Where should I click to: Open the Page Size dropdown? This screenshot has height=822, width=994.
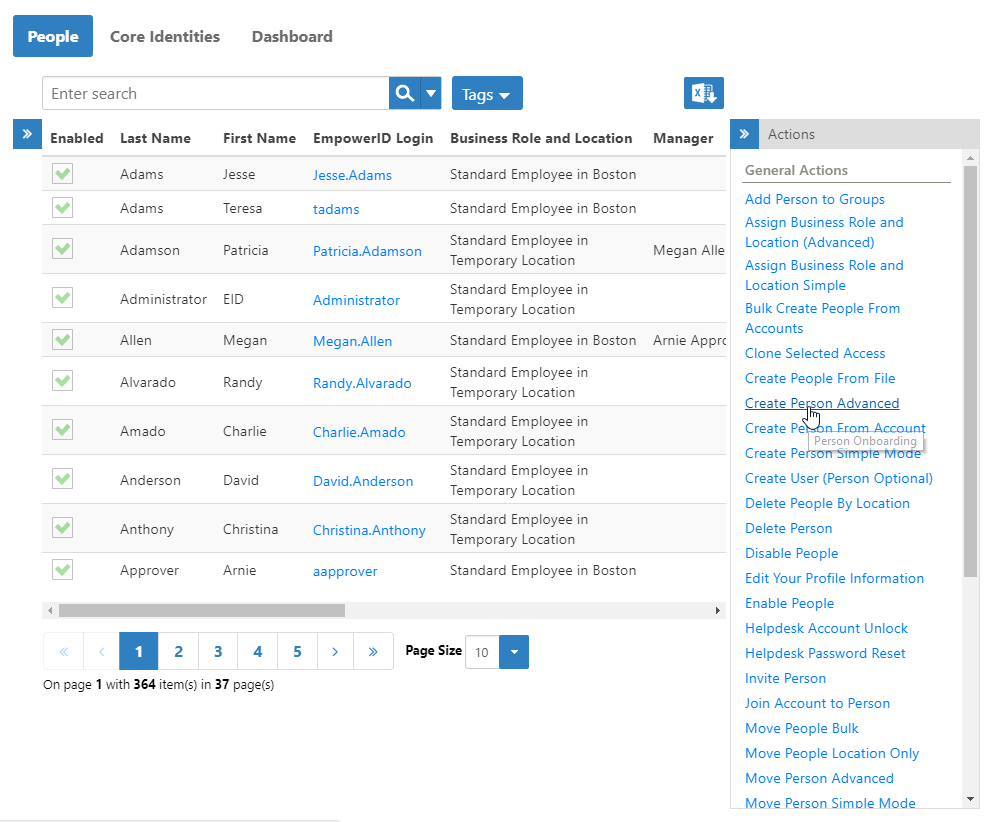click(x=514, y=652)
